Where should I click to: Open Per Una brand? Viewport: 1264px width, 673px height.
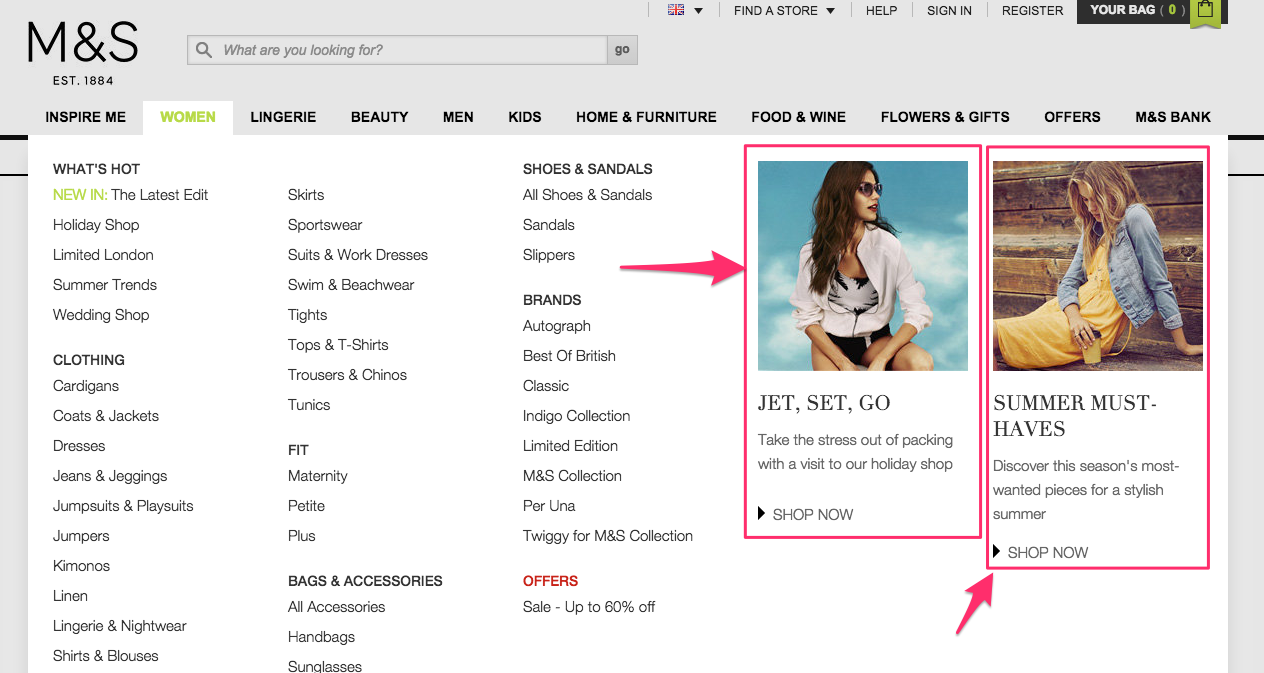pos(549,506)
